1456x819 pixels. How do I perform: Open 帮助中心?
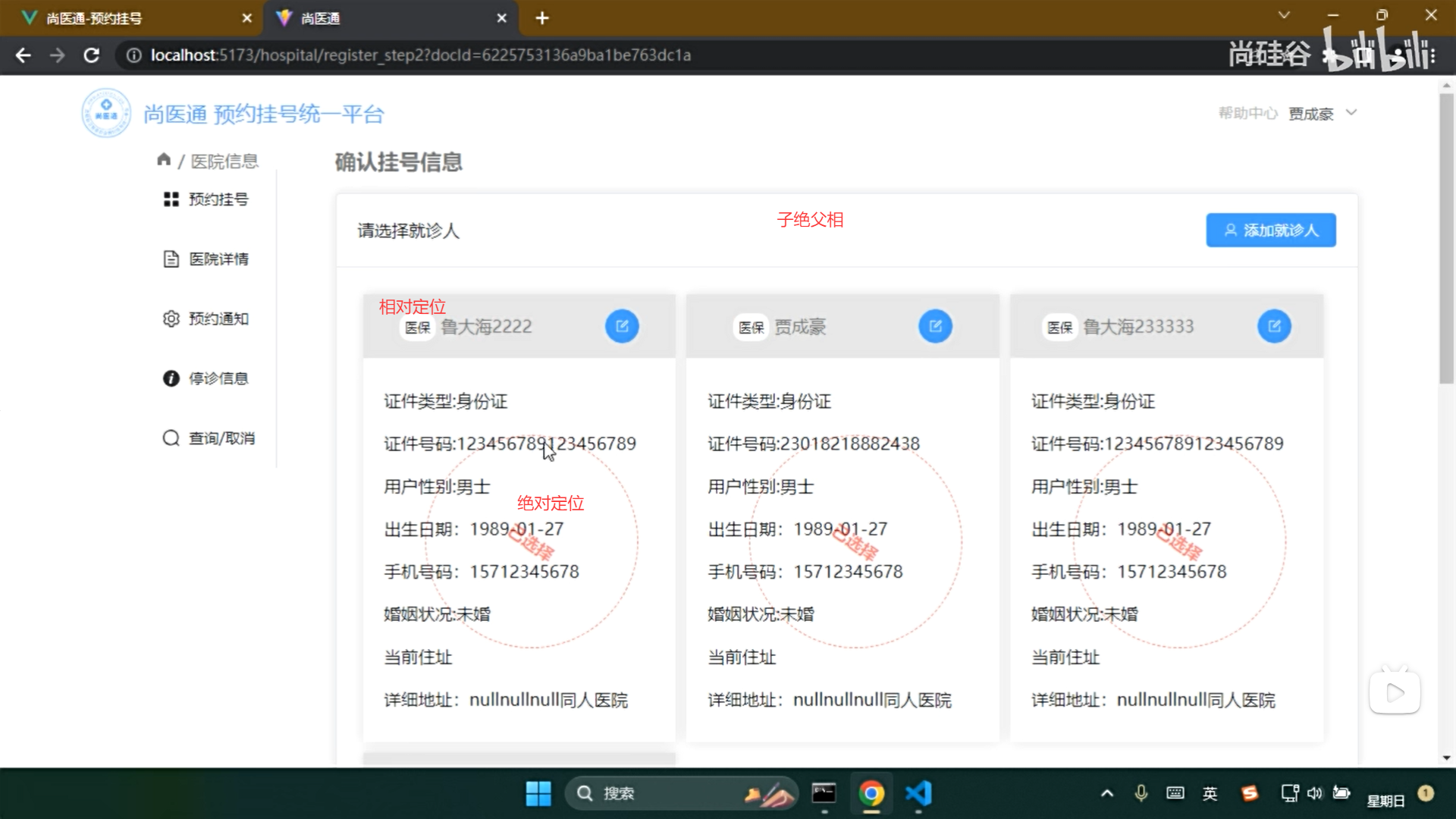click(1247, 112)
